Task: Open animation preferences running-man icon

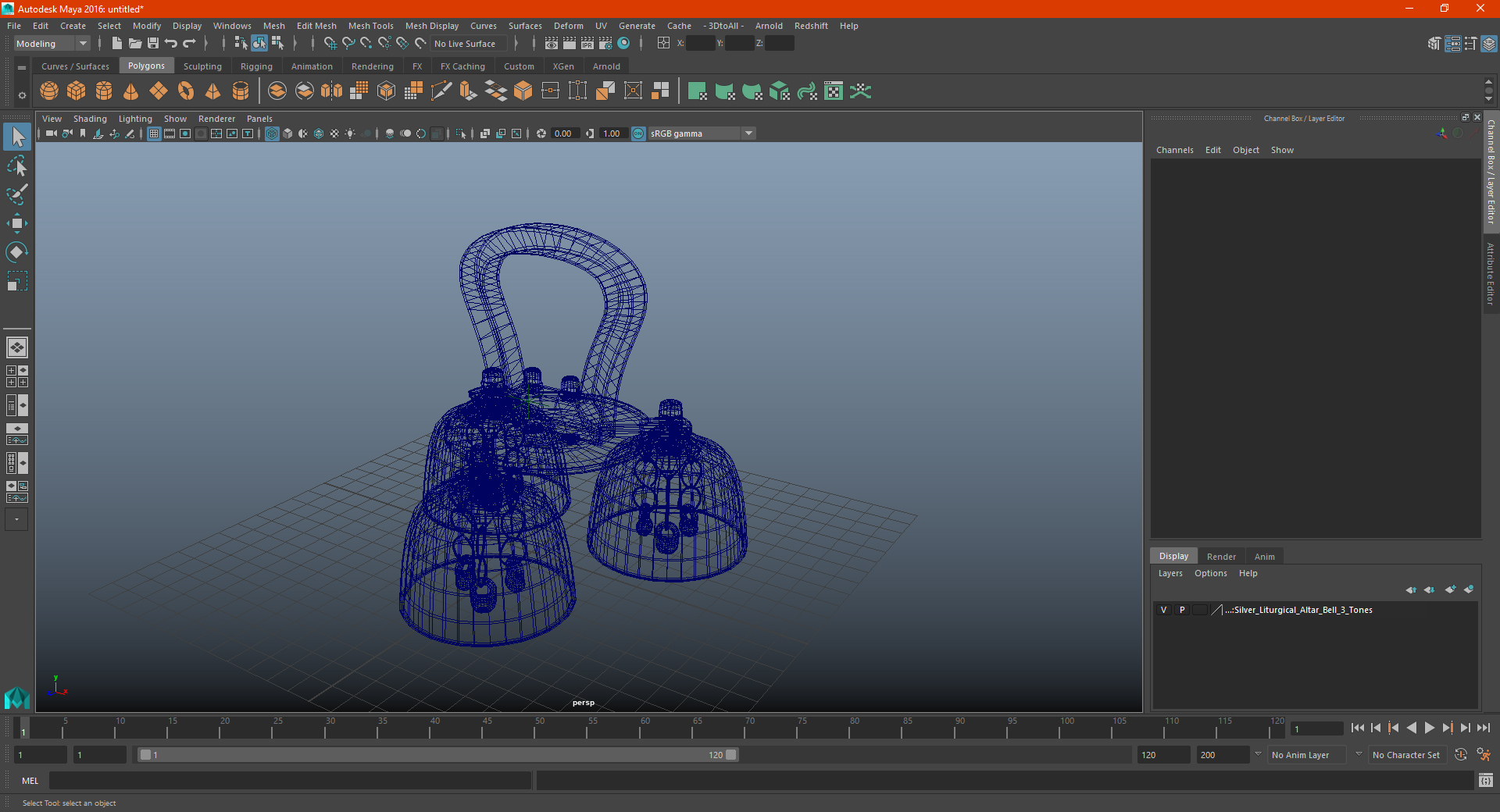Action: (x=1484, y=755)
